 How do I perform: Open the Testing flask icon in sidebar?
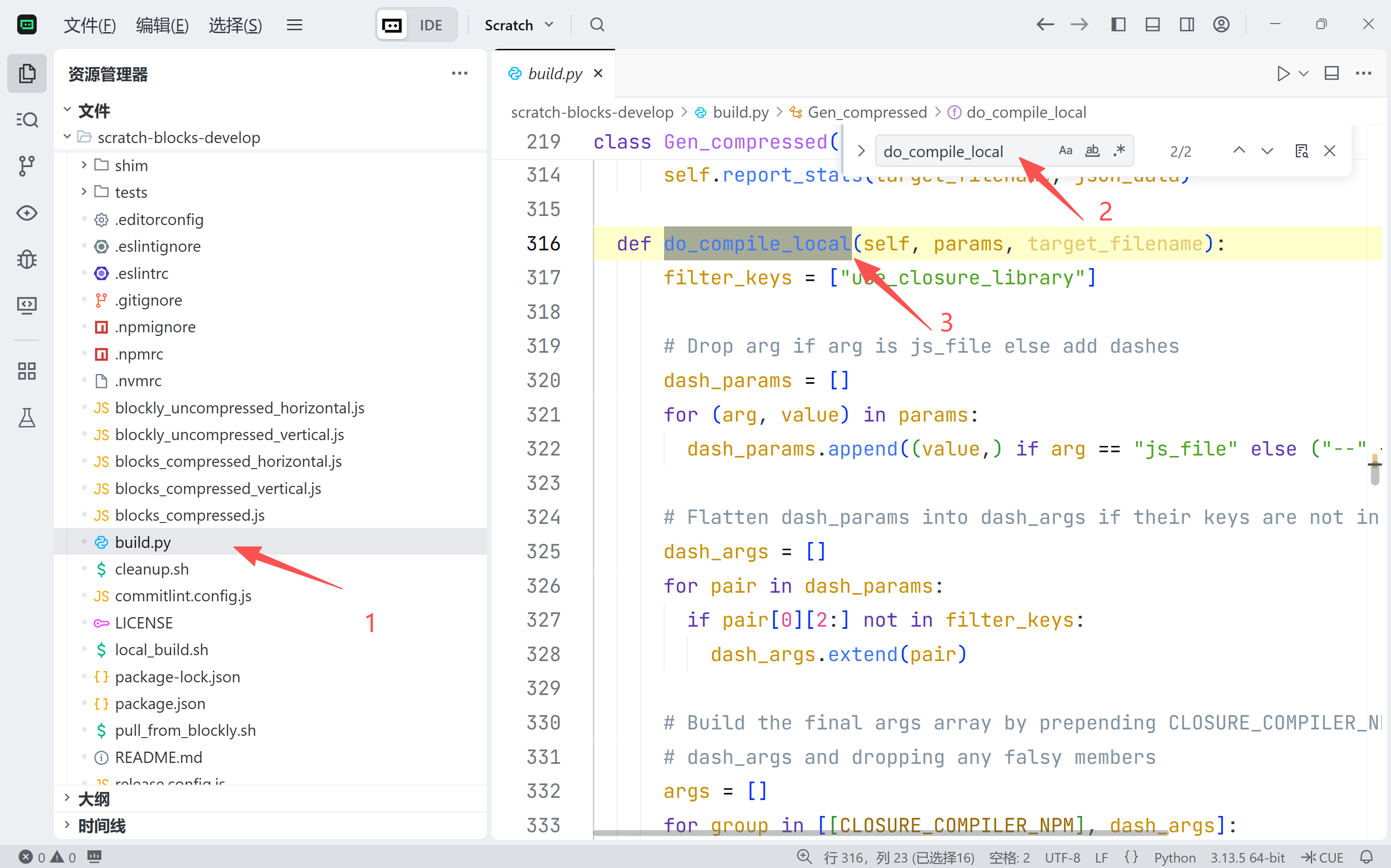26,418
